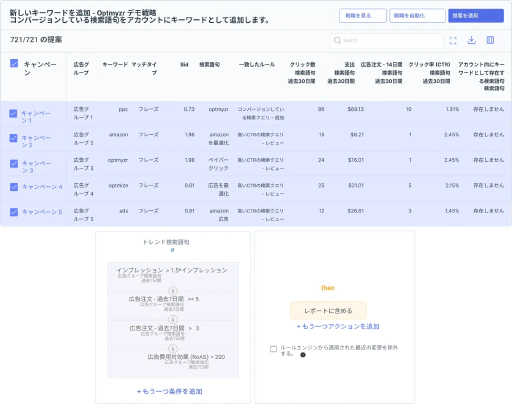Toggle the fullscreen expand icon
Viewport: 512px width, 406px height.
pyautogui.click(x=453, y=40)
